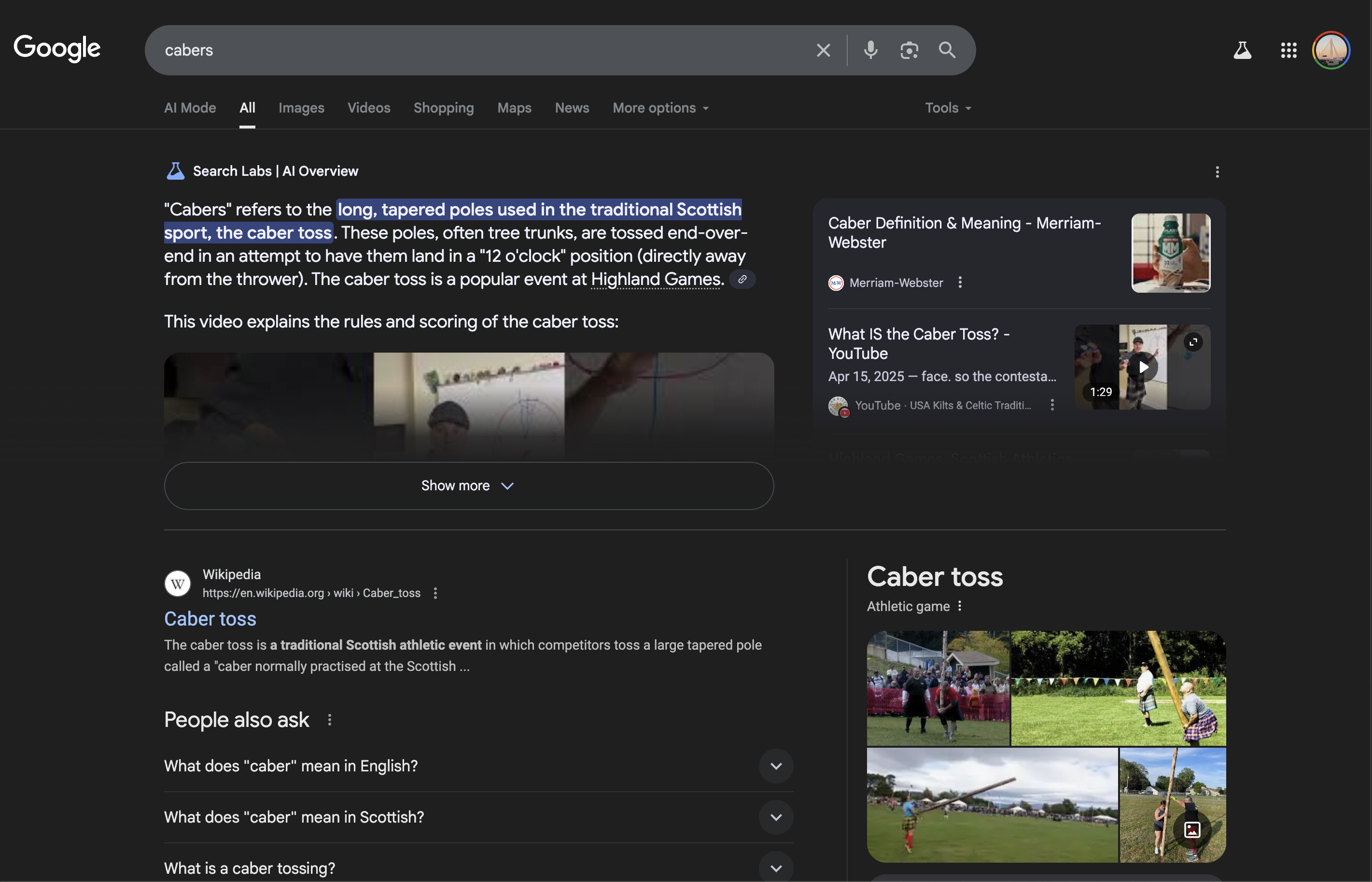Screen dimensions: 1372x882
Task: Clear the search box with the X
Action: [823, 50]
